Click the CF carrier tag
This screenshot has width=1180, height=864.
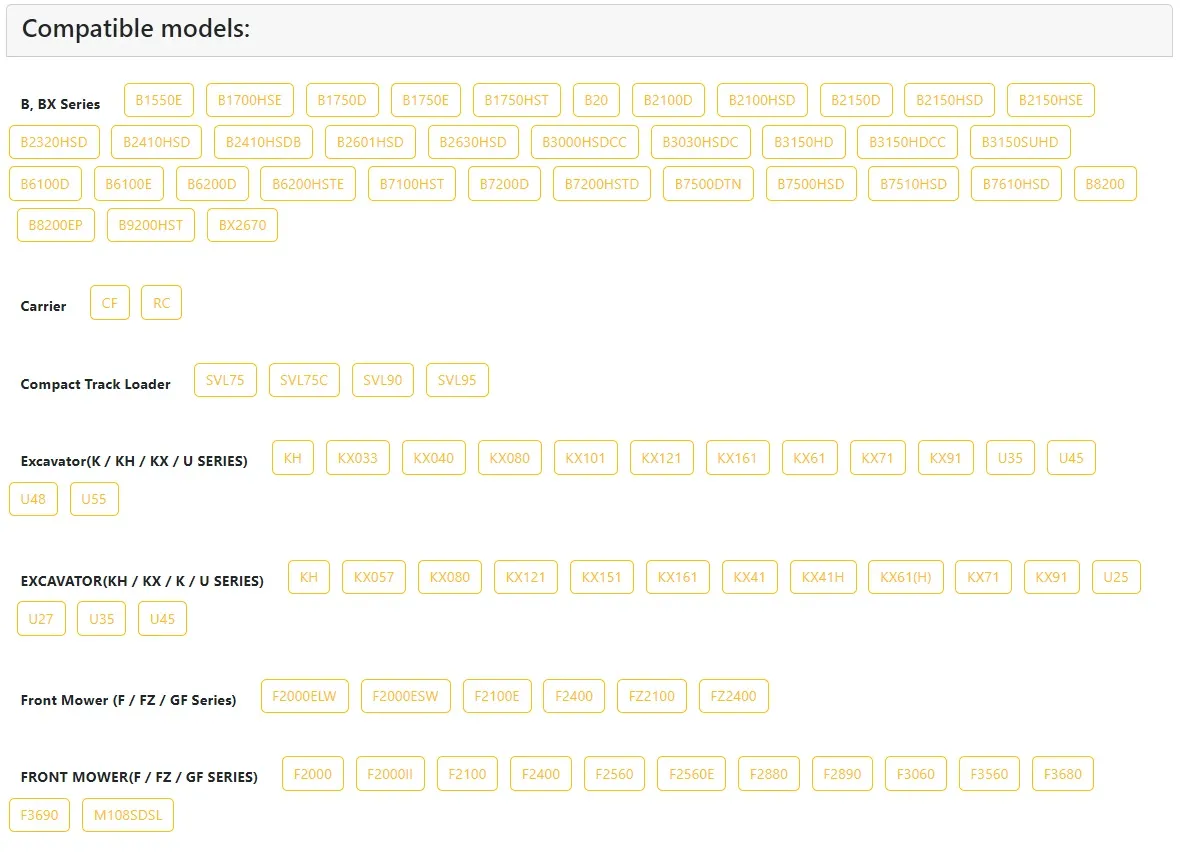(x=110, y=303)
